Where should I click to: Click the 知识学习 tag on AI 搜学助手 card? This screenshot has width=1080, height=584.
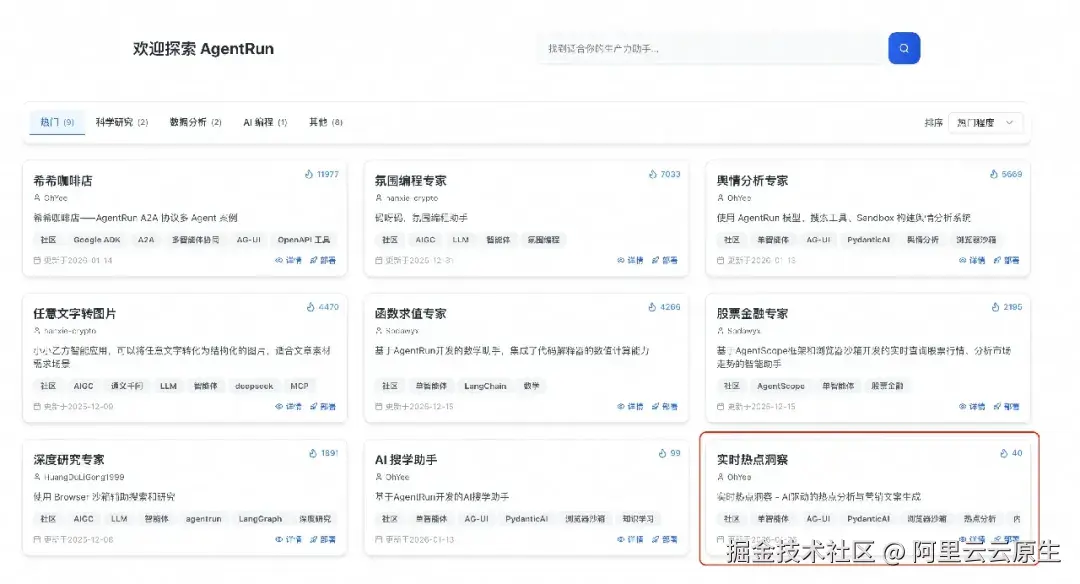638,519
